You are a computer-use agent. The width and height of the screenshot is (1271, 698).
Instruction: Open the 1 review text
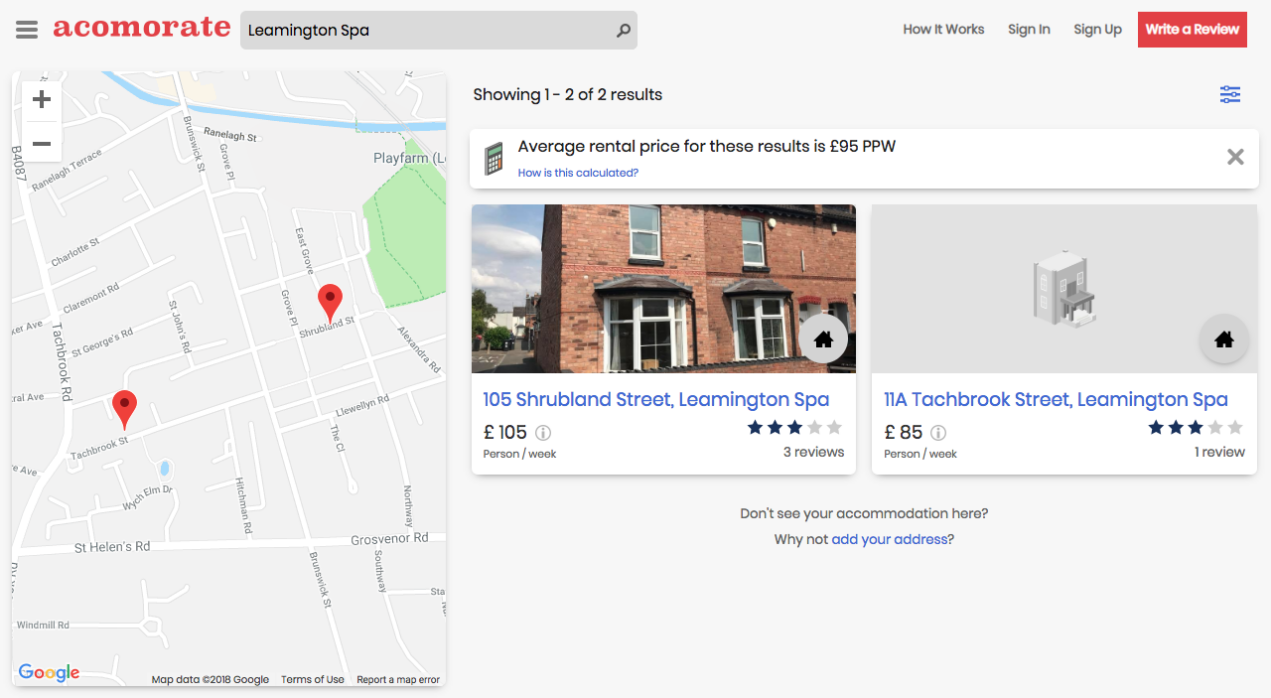(x=1220, y=452)
